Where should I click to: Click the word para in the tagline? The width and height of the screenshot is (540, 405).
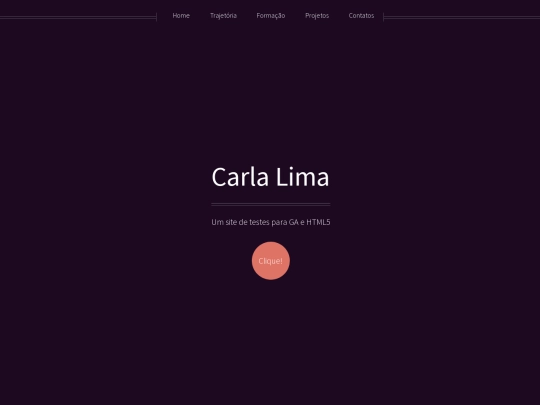tap(279, 222)
